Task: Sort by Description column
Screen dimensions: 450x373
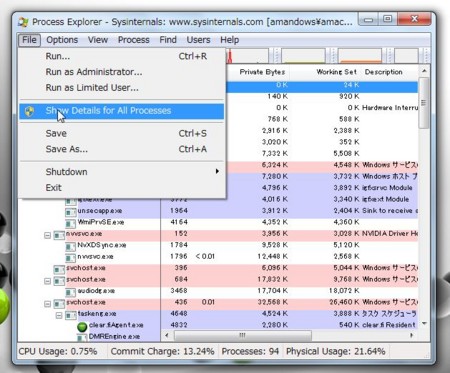Action: 390,72
